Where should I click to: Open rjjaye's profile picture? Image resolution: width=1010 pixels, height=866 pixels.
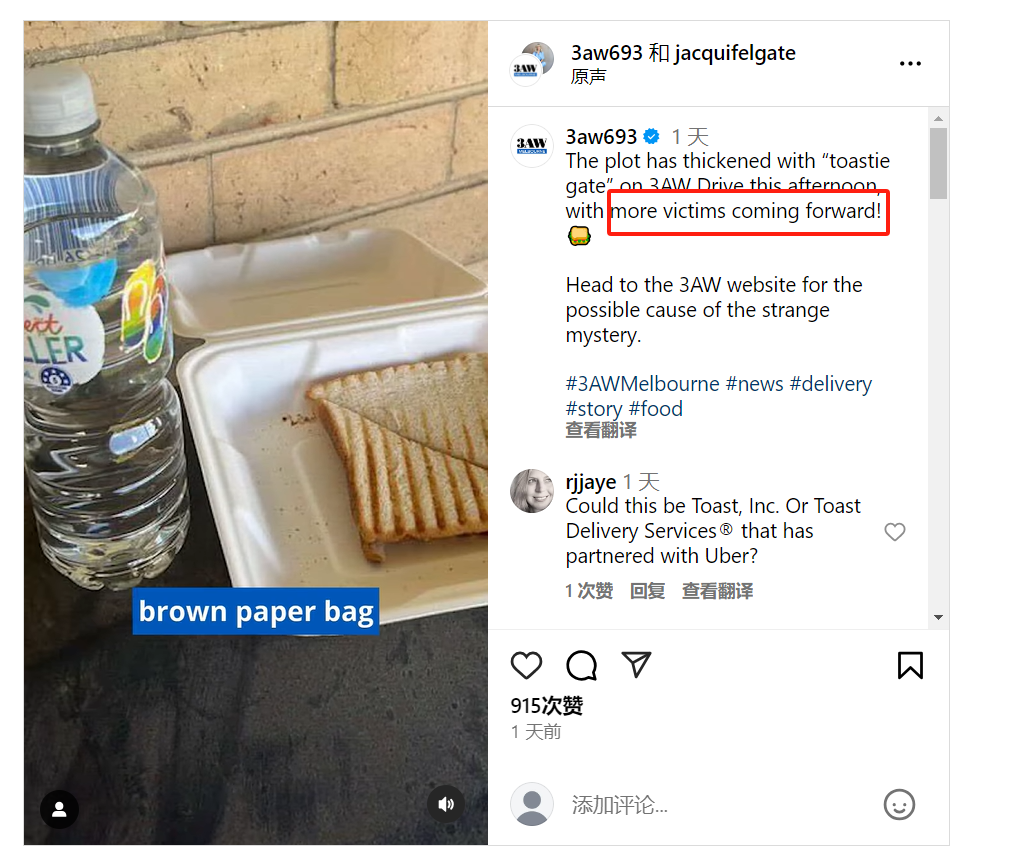coord(532,491)
